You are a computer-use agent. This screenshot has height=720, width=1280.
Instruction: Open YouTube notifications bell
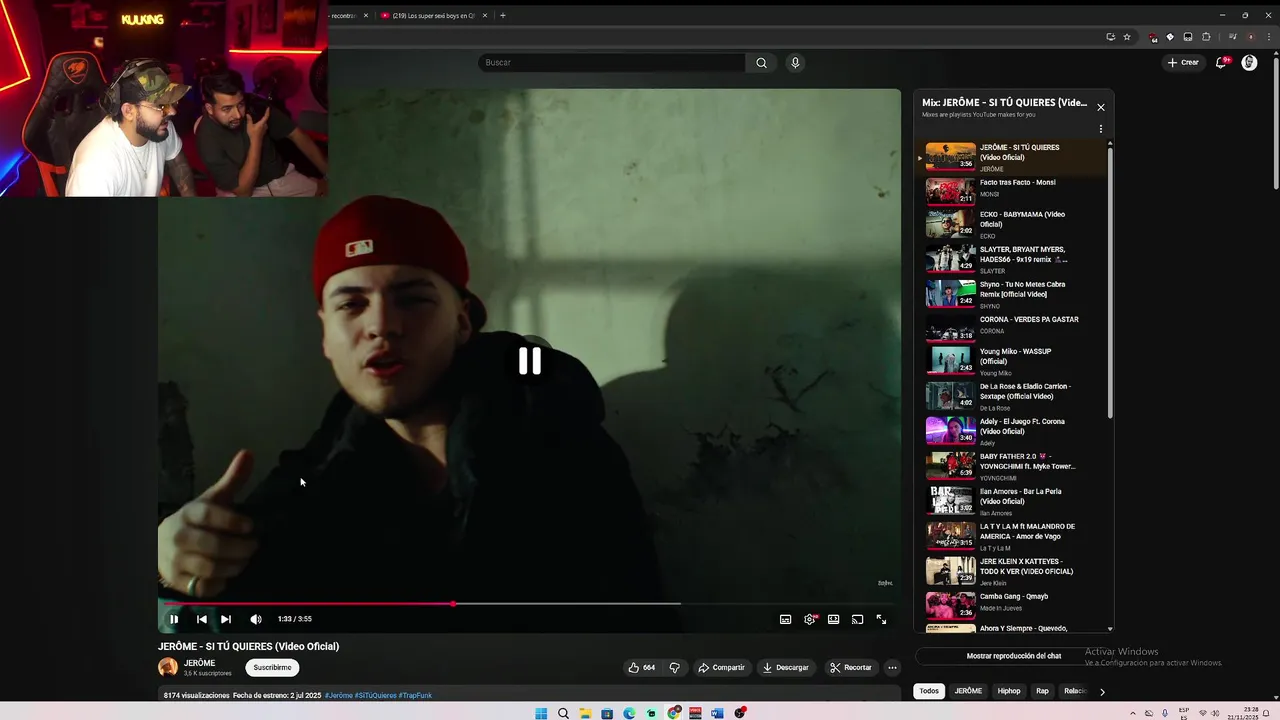click(1221, 62)
